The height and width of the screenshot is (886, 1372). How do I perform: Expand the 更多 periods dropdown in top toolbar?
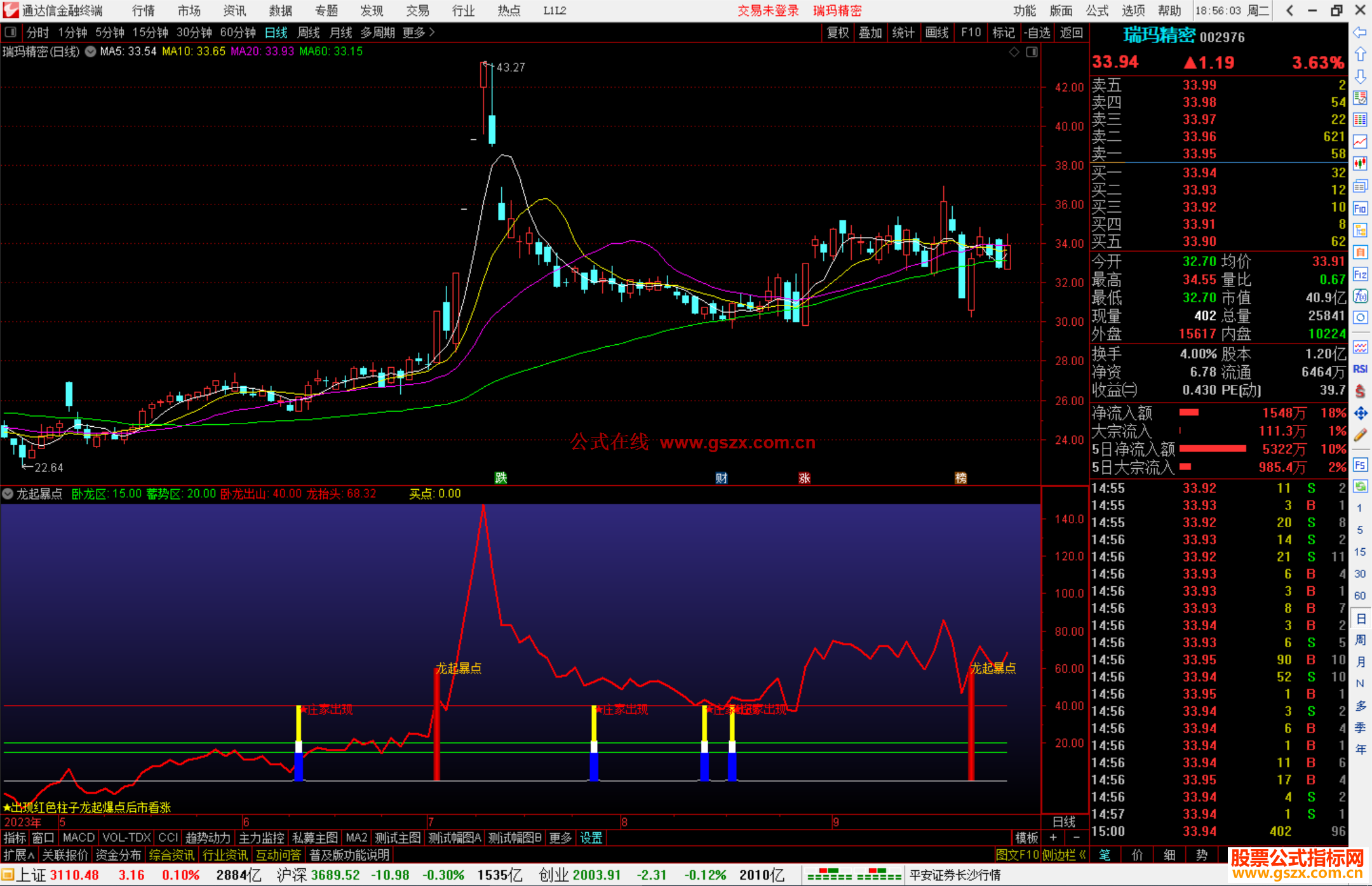[419, 32]
